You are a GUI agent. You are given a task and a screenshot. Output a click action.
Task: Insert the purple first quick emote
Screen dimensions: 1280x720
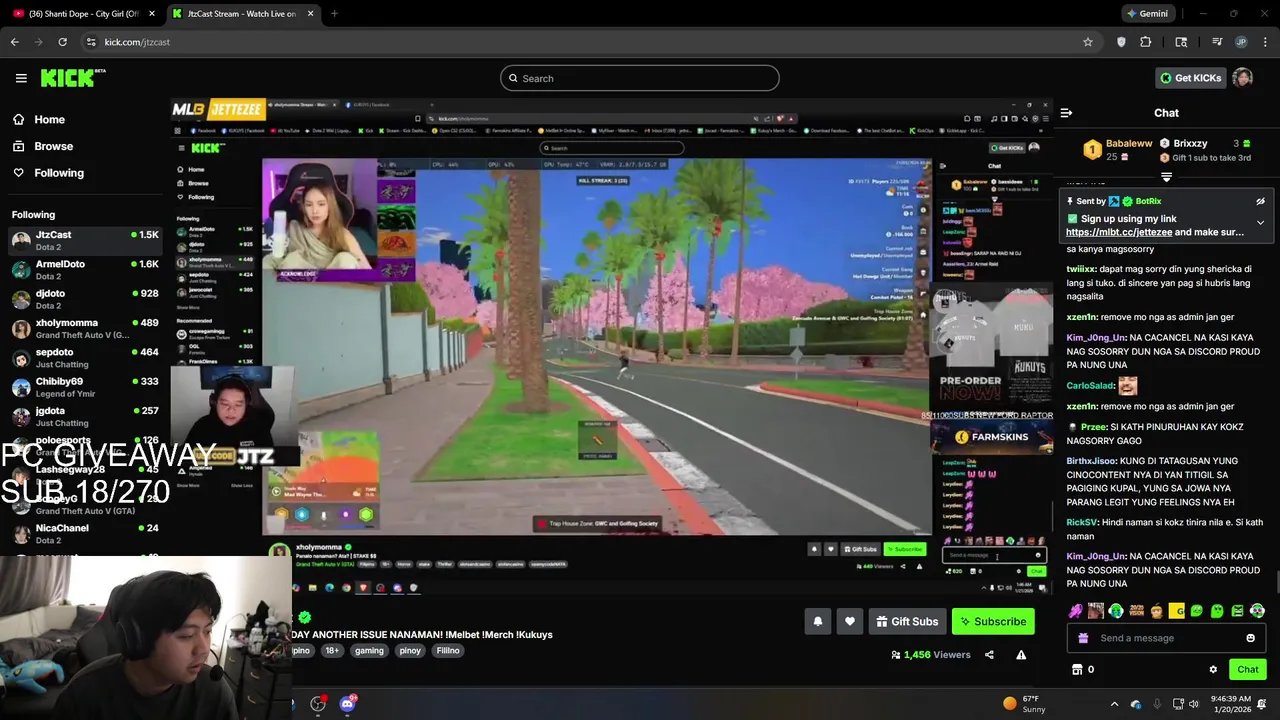click(x=1075, y=611)
